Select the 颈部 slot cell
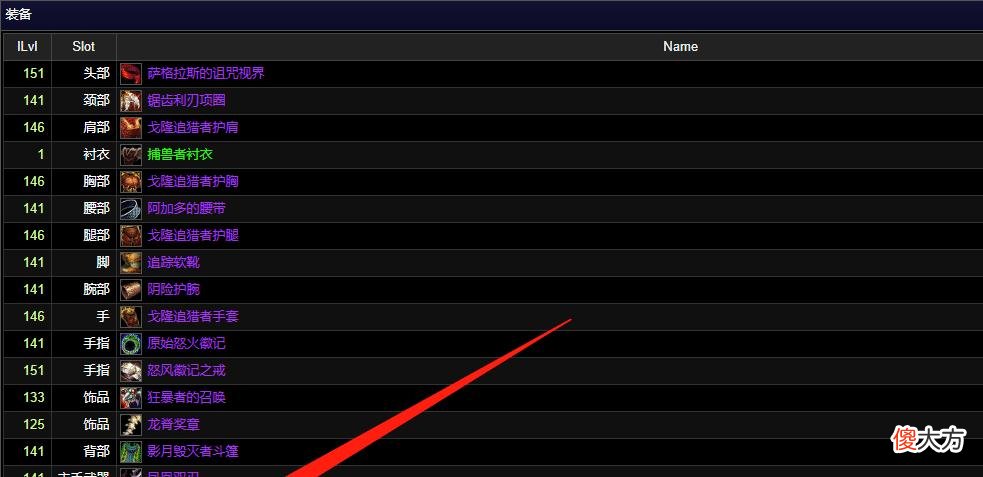The height and width of the screenshot is (477, 983). click(84, 100)
